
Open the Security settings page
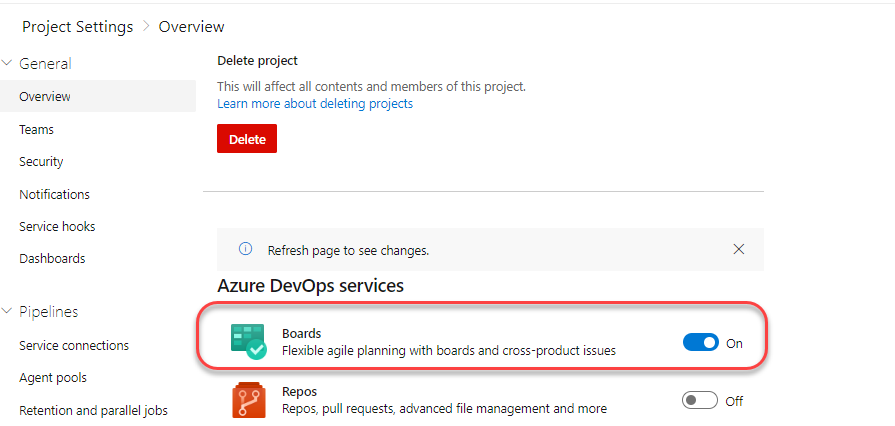41,162
